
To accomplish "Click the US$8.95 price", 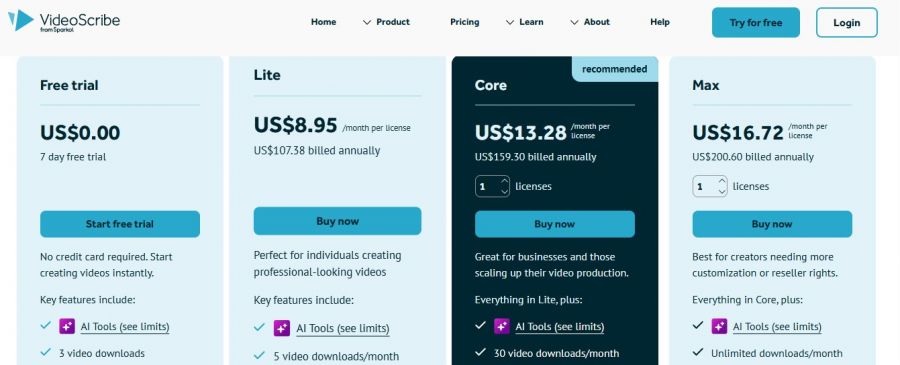I will 296,124.
